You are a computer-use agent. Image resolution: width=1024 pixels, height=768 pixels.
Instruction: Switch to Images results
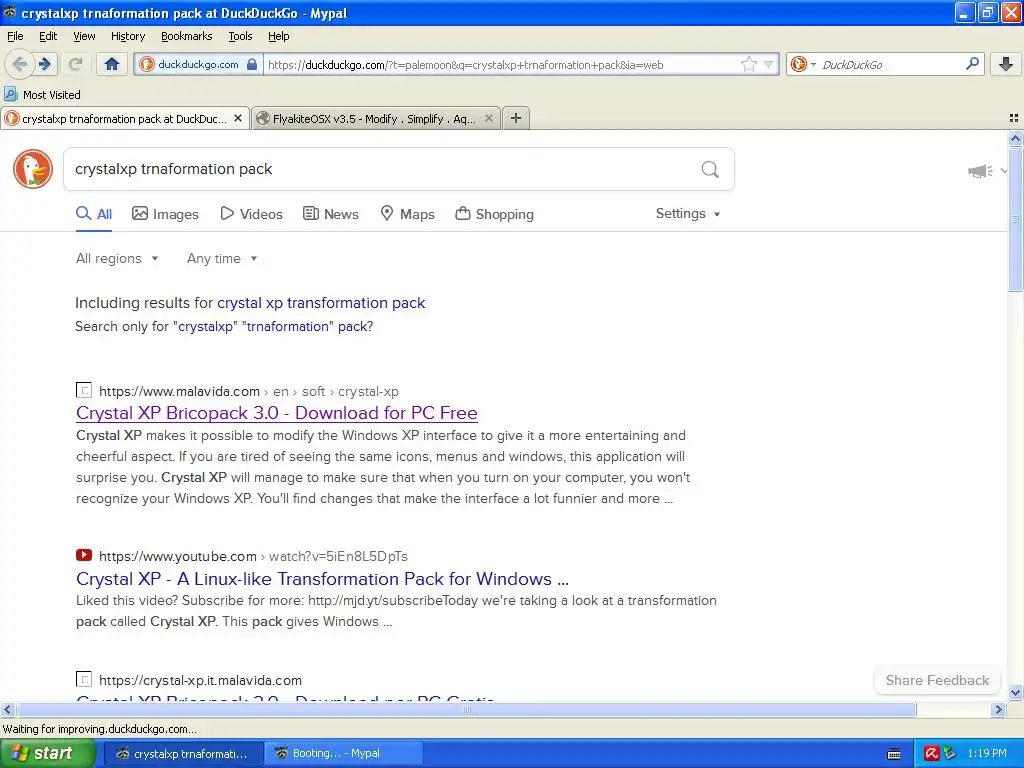click(165, 214)
